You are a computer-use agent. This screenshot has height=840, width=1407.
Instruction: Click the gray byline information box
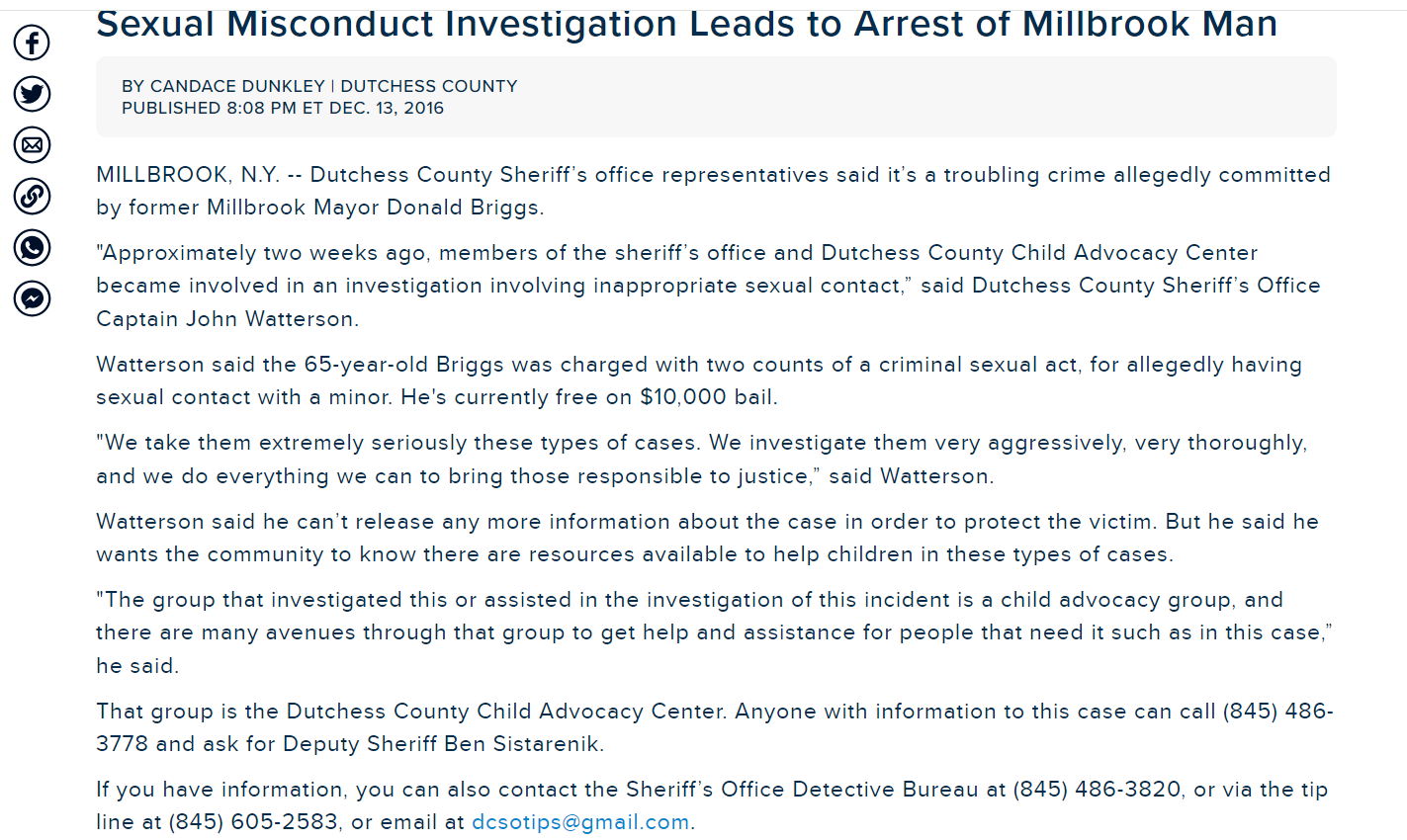(716, 97)
